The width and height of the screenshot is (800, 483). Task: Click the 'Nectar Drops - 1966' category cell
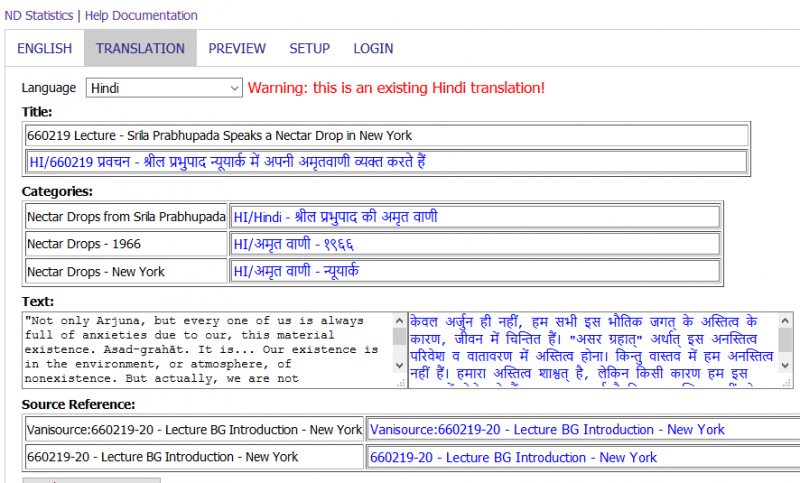point(126,244)
